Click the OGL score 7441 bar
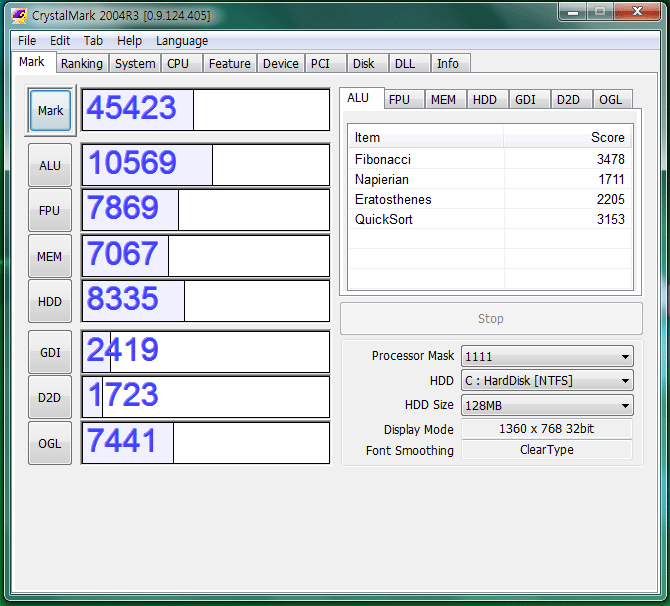 tap(206, 443)
